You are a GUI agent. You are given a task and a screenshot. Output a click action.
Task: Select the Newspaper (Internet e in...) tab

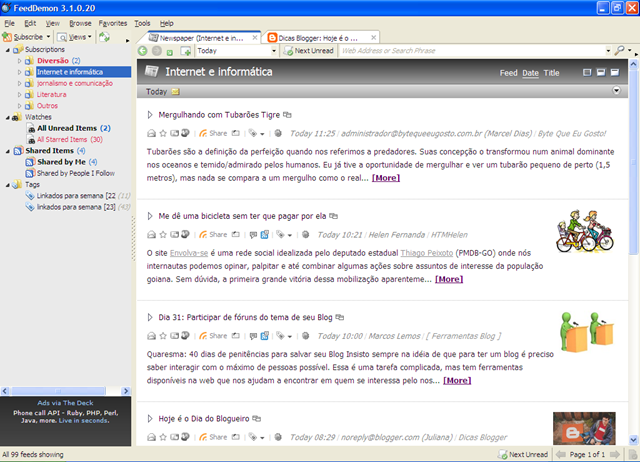click(200, 38)
